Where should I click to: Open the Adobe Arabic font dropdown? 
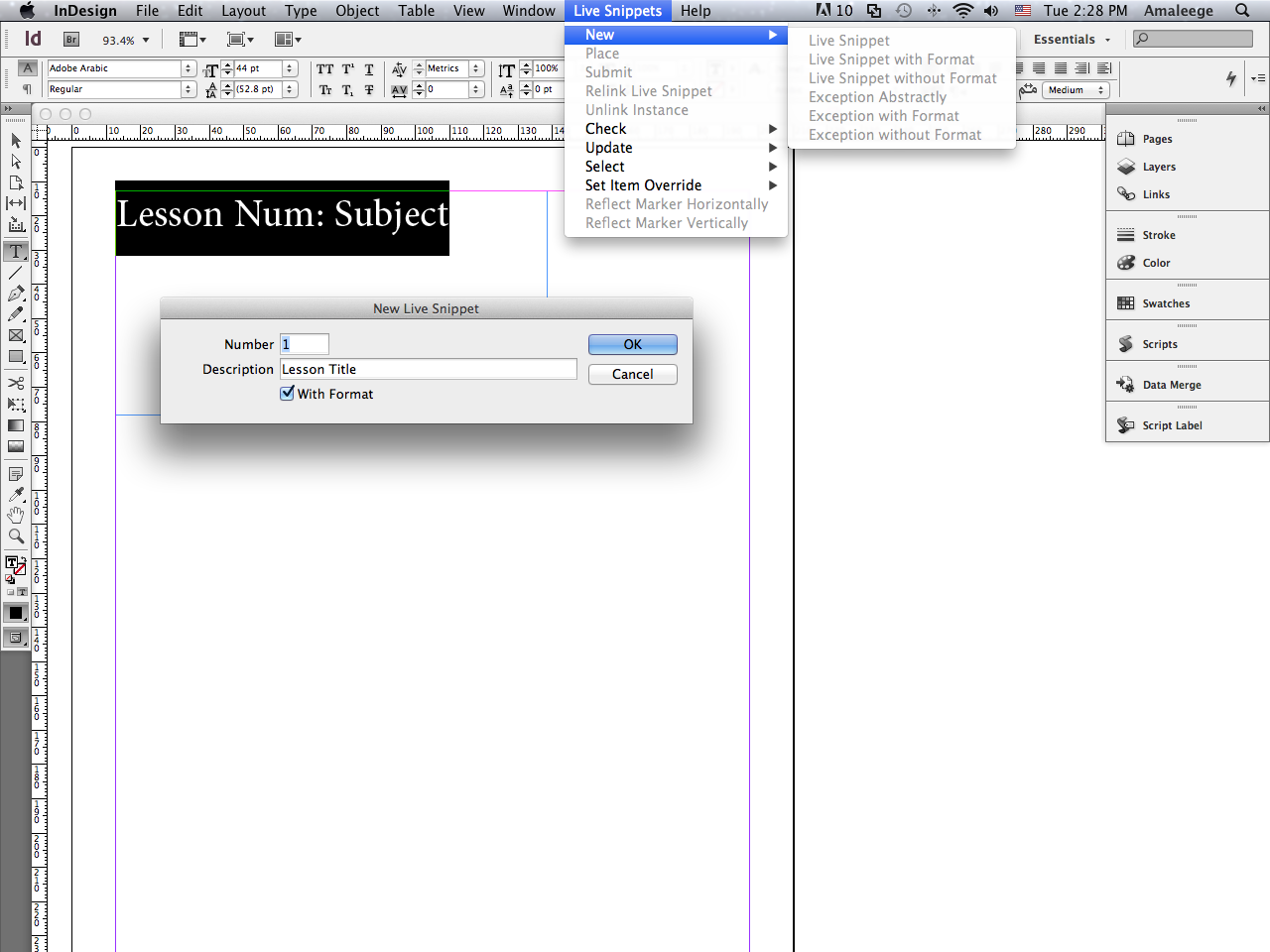tap(189, 68)
